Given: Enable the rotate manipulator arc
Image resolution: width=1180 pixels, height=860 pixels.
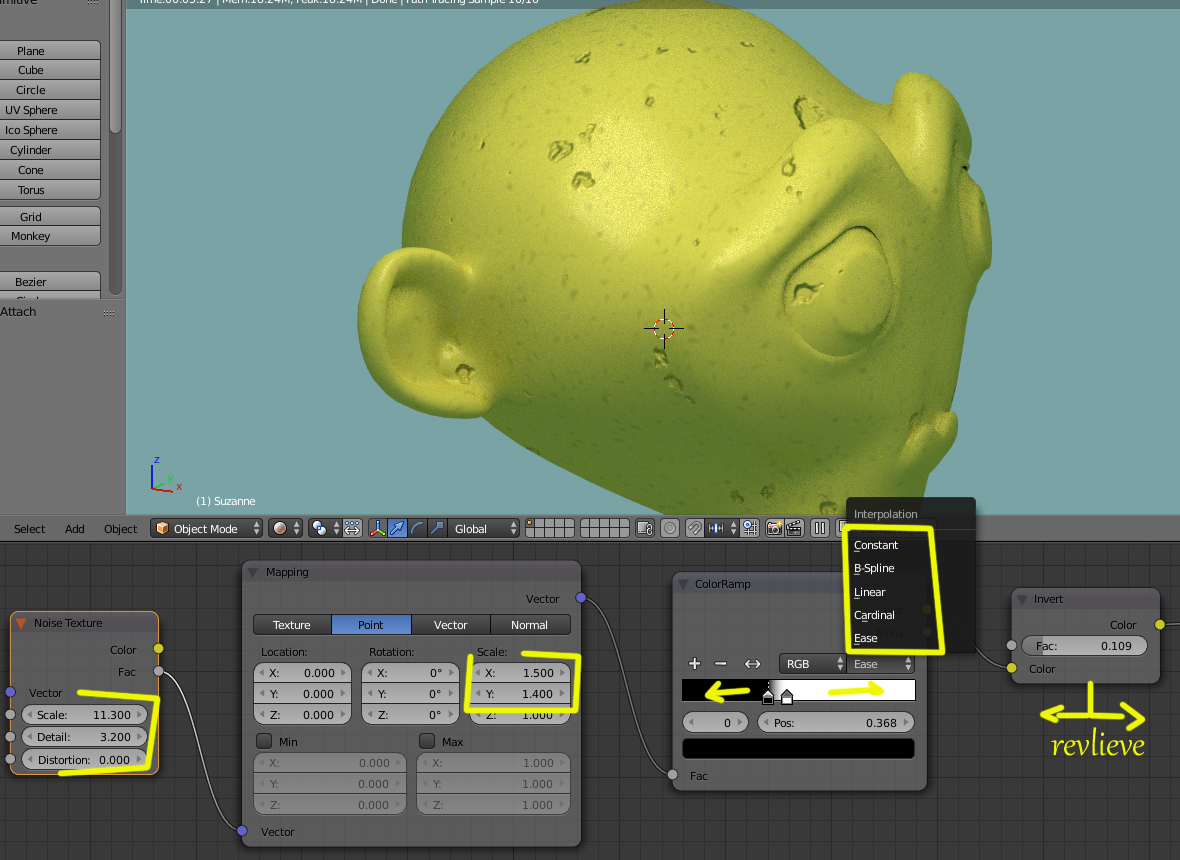Looking at the screenshot, I should coord(416,528).
